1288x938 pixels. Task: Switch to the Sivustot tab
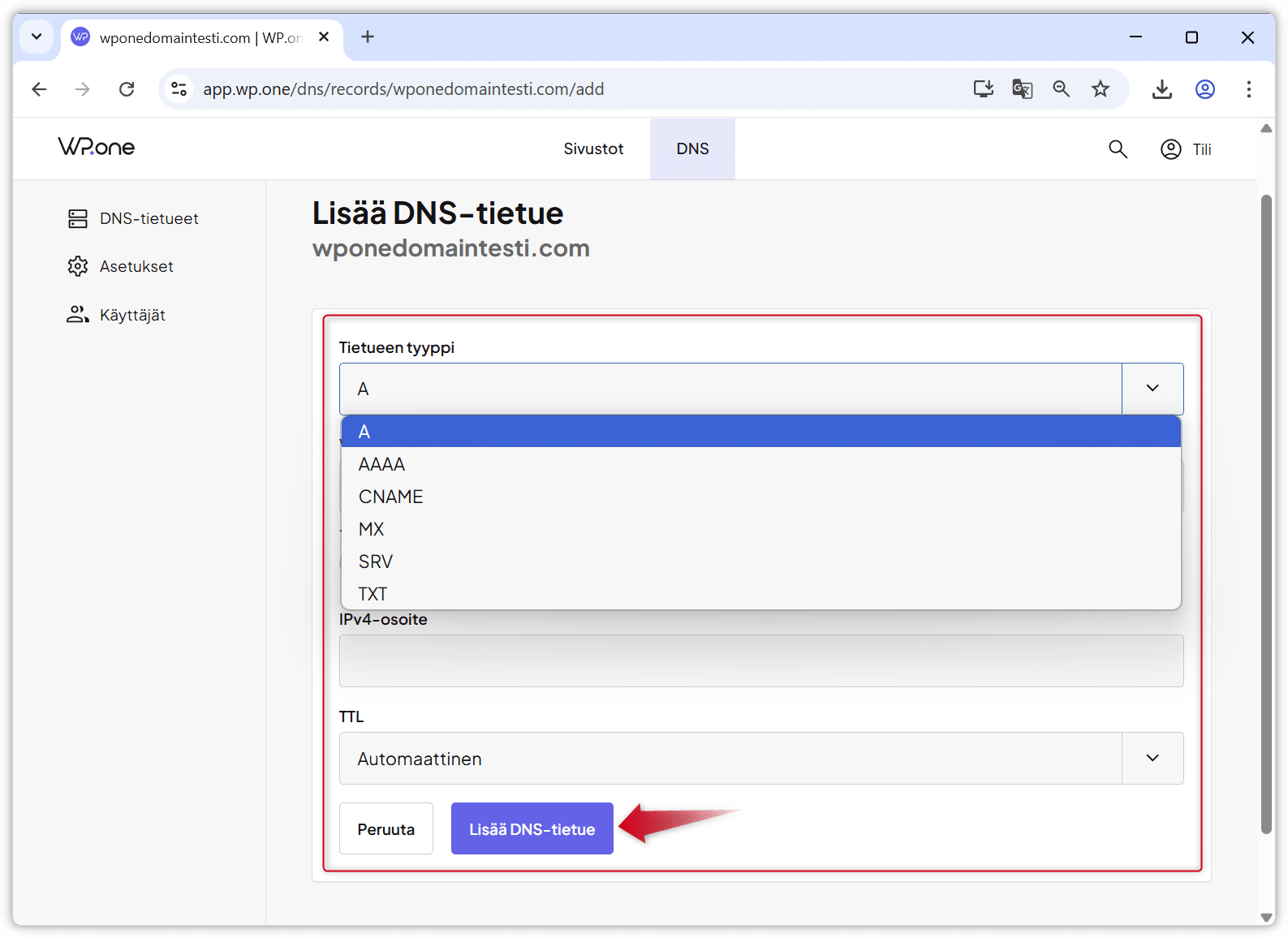click(x=593, y=149)
